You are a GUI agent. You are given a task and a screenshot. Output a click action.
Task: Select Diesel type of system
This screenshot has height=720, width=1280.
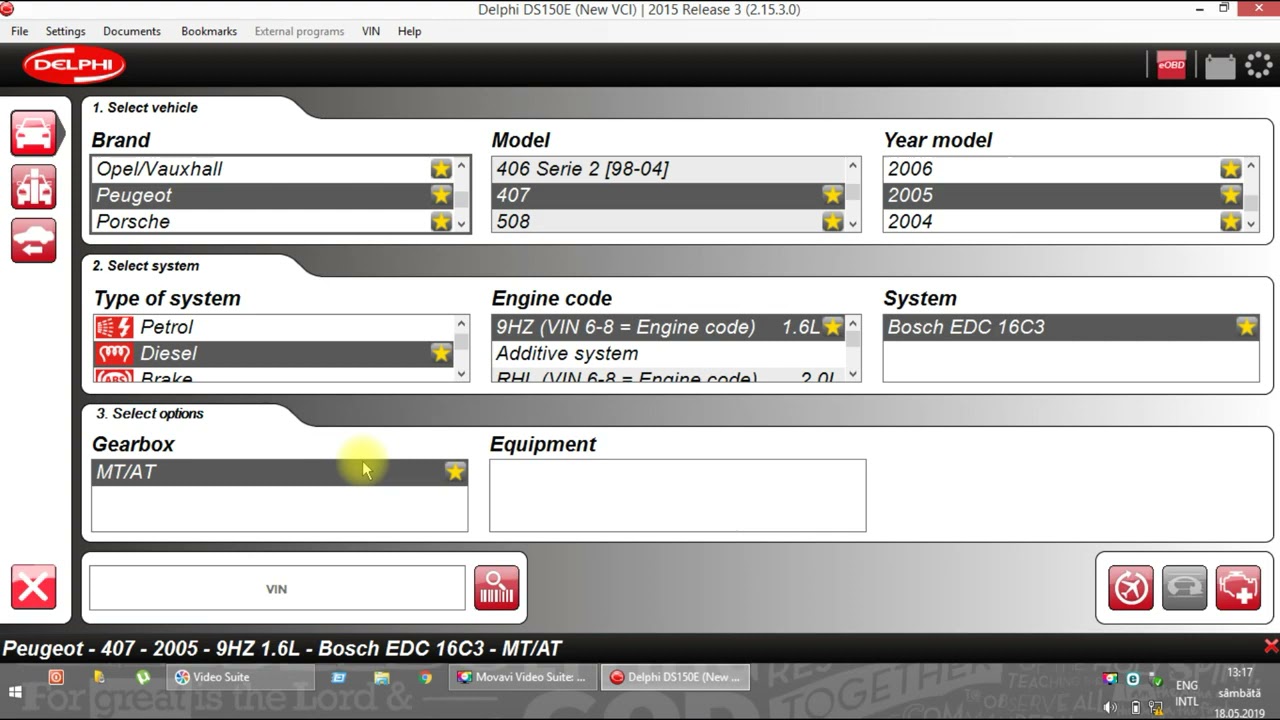coord(273,353)
